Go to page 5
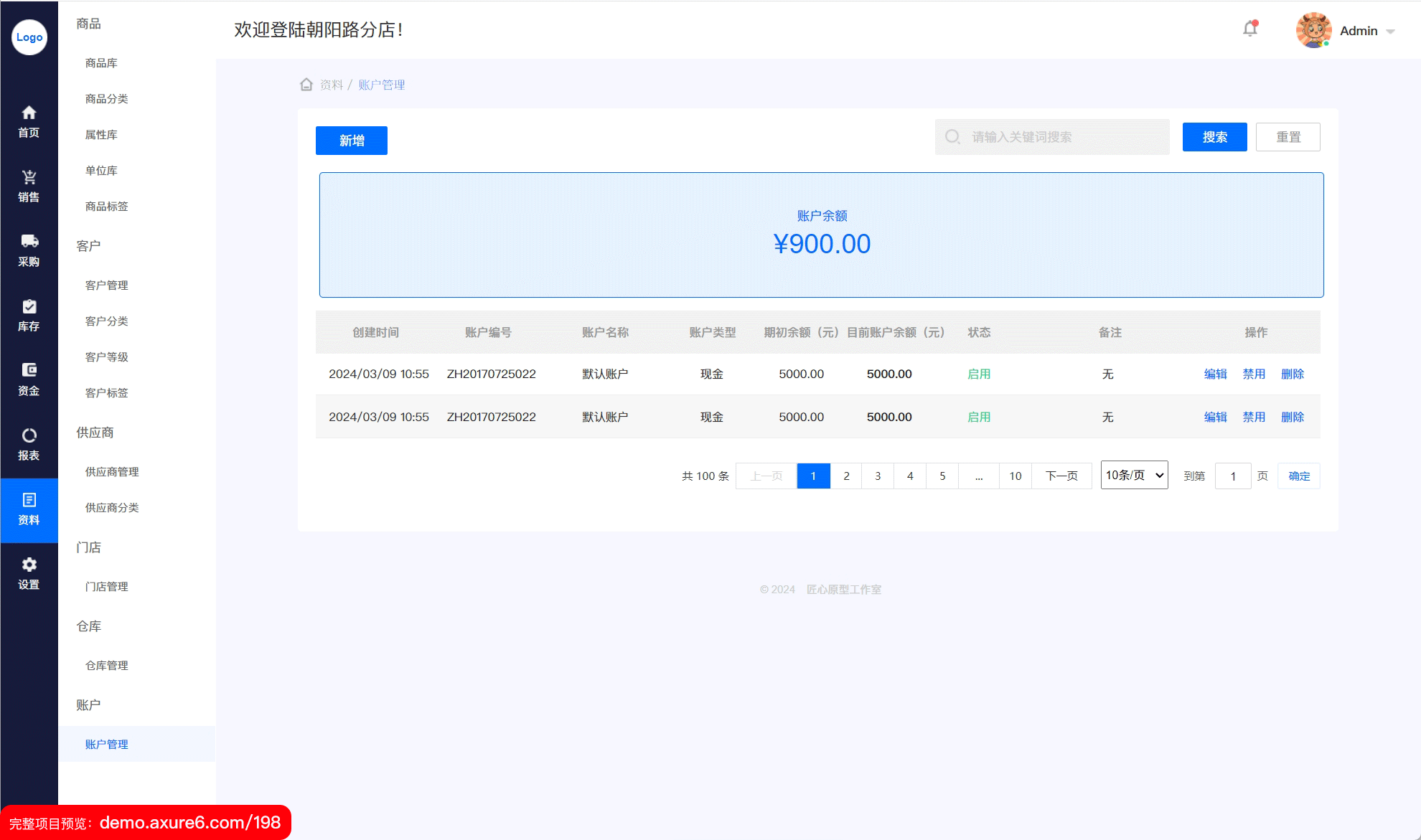This screenshot has width=1421, height=840. (x=942, y=476)
